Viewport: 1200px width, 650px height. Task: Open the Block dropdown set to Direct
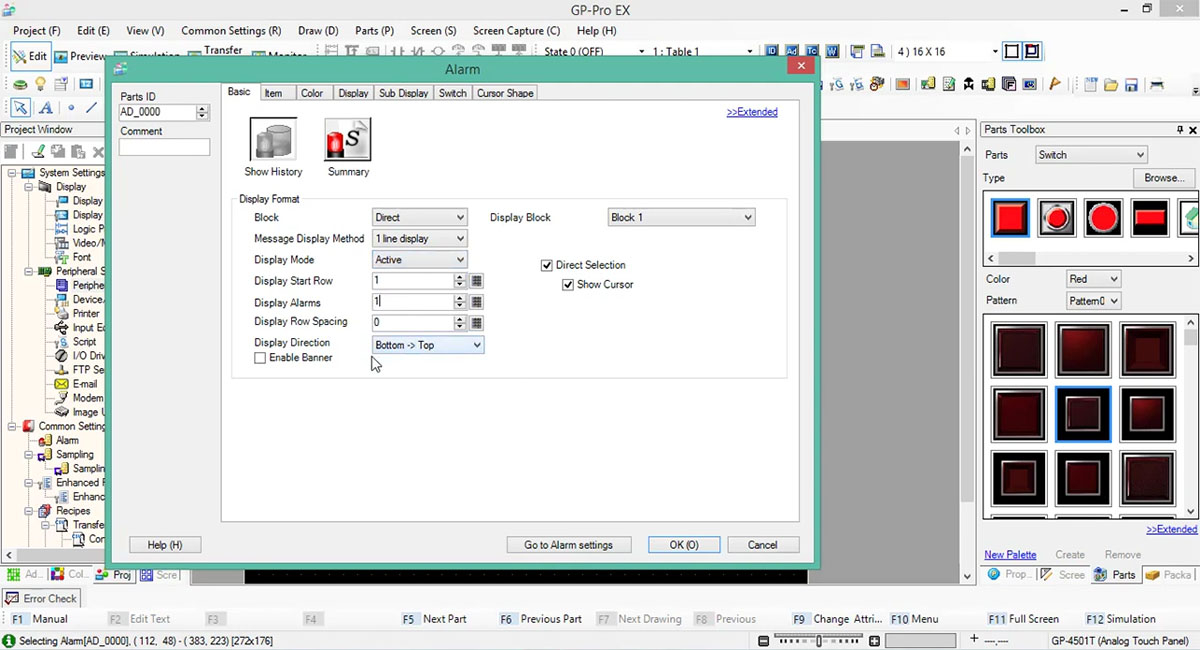coord(419,217)
